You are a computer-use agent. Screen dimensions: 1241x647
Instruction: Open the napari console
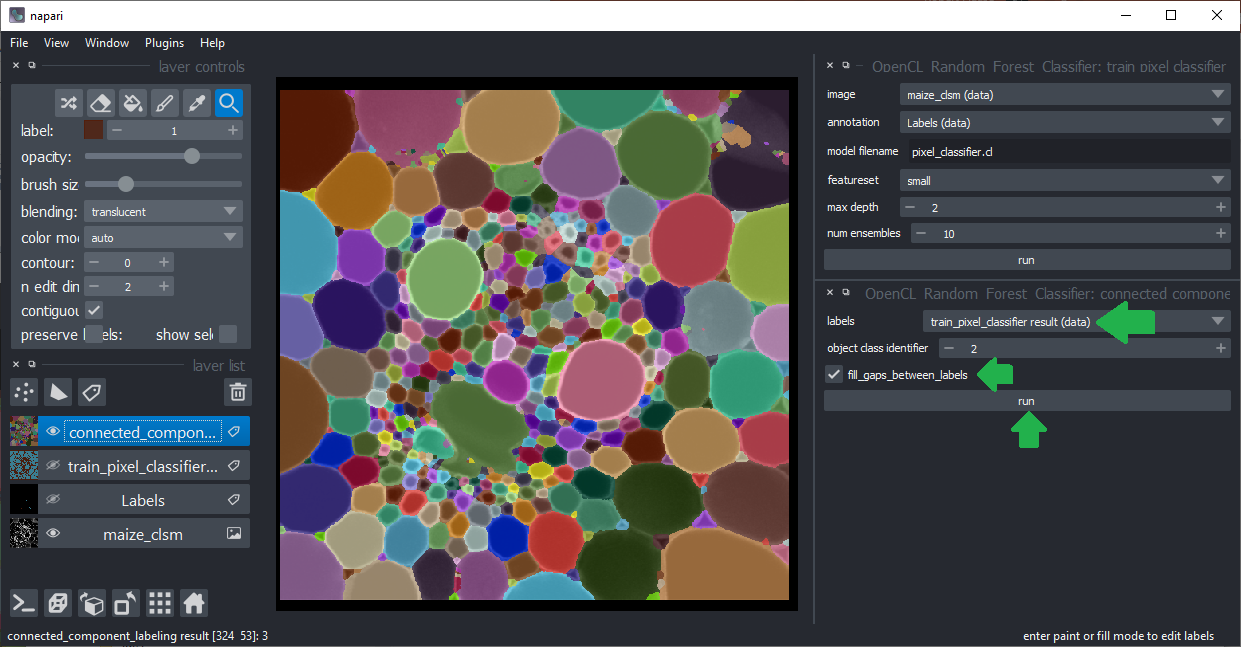click(x=24, y=603)
